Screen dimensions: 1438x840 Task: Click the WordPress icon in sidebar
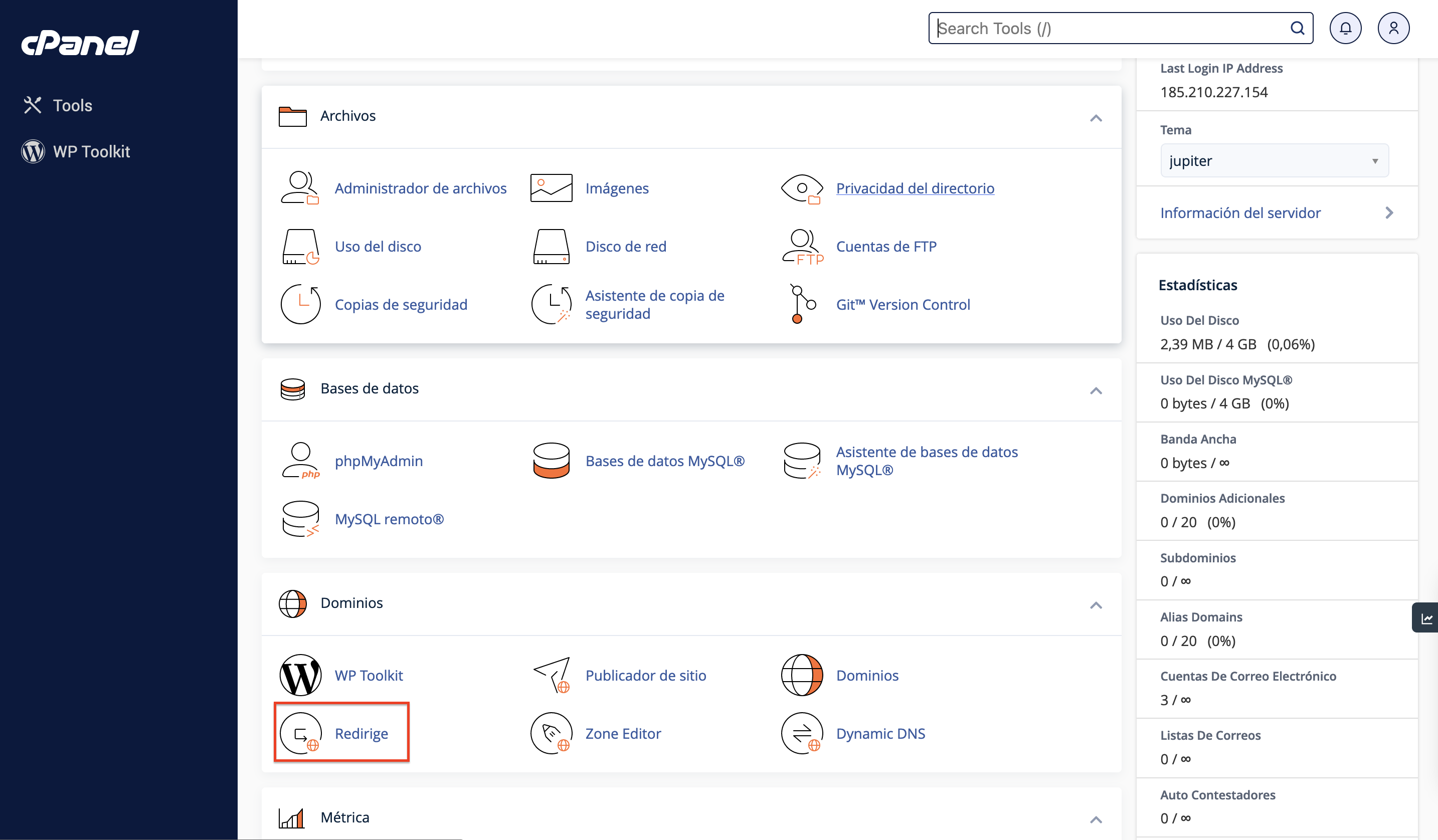[x=33, y=152]
